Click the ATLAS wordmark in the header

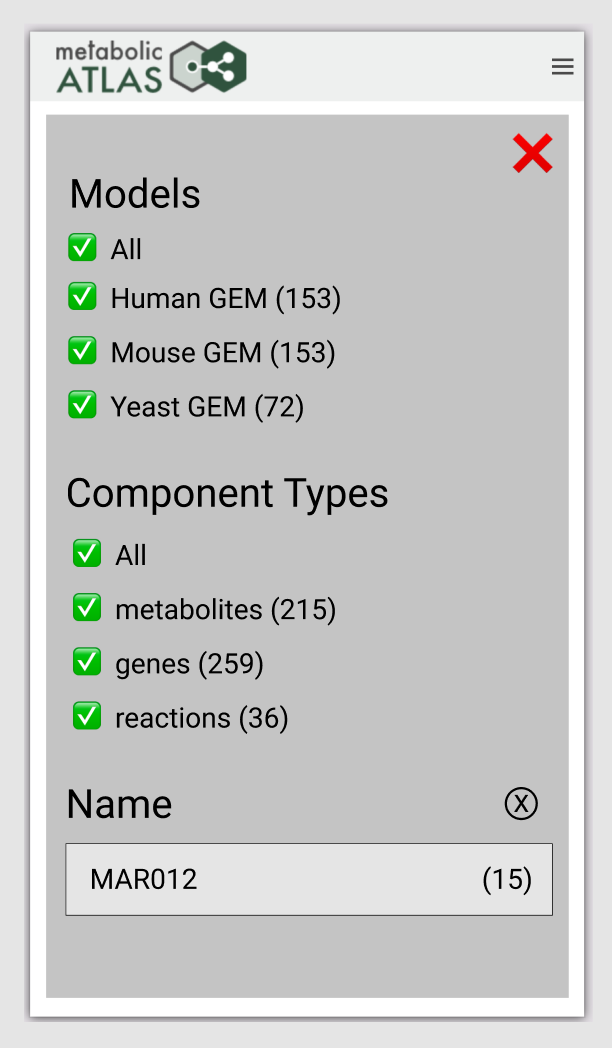[110, 77]
